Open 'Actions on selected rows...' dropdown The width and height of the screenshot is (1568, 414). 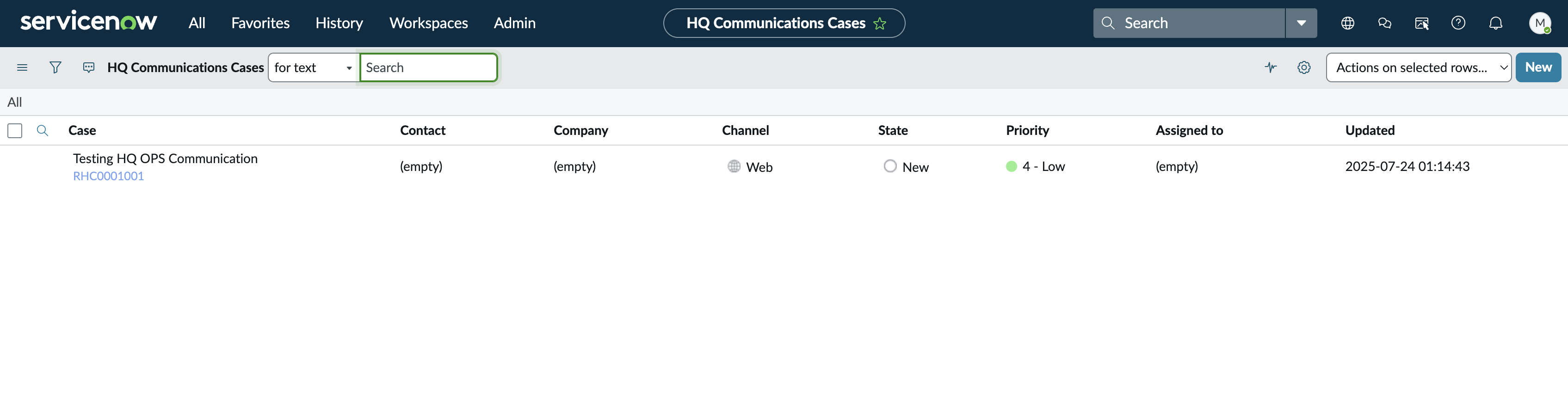pyautogui.click(x=1419, y=67)
